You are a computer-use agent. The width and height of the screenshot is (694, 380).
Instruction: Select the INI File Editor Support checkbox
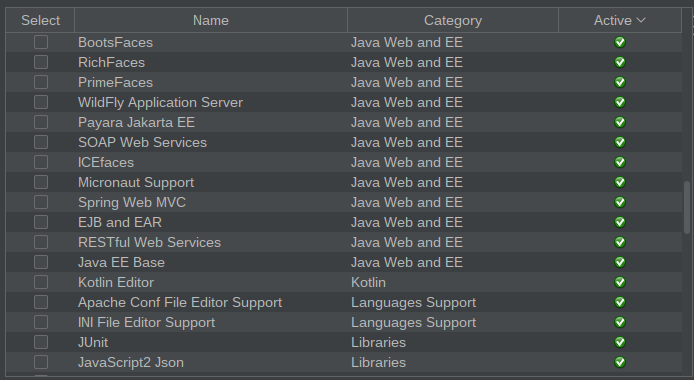coord(41,322)
